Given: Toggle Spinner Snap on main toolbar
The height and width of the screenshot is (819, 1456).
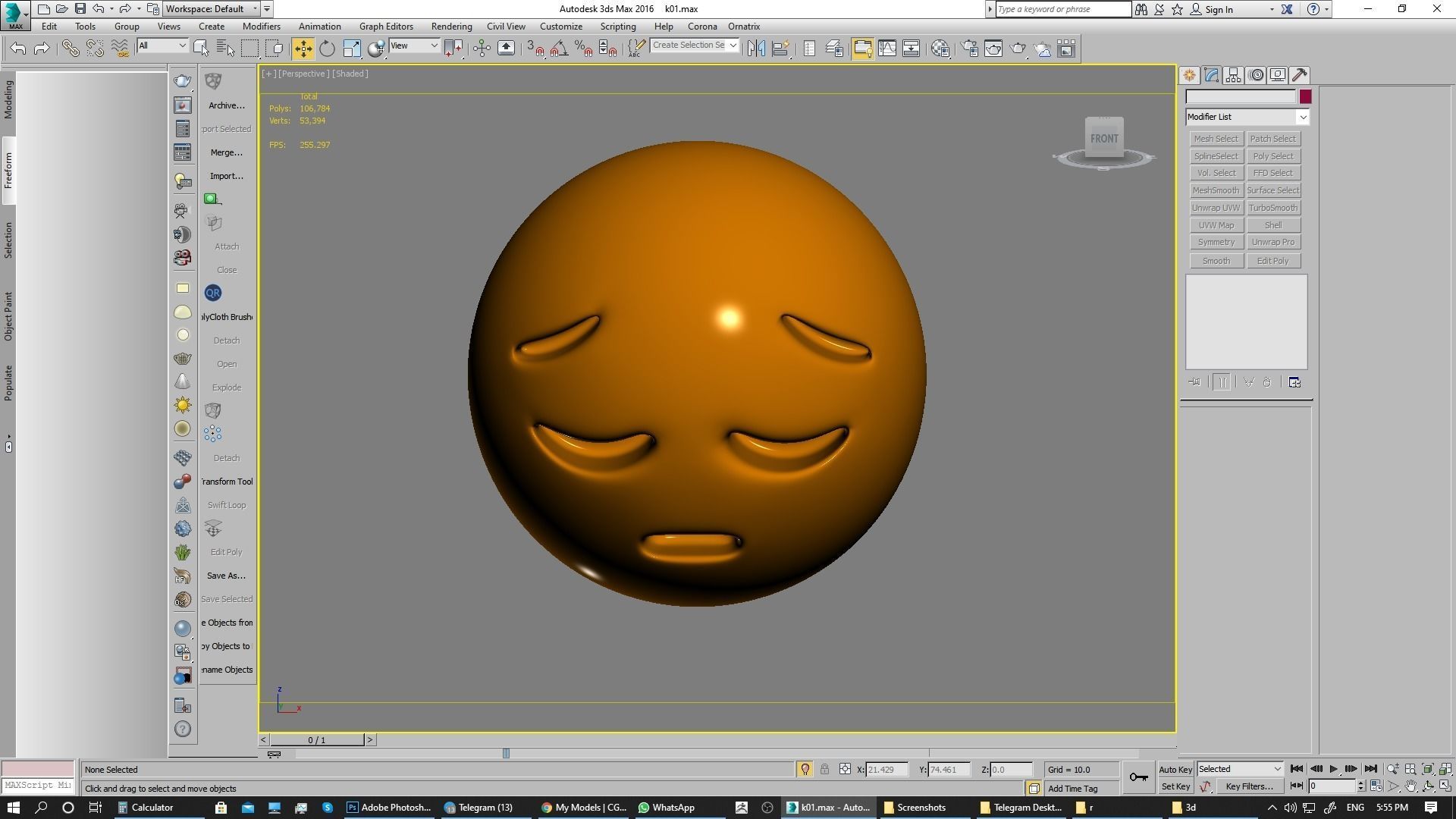Looking at the screenshot, I should tap(607, 49).
